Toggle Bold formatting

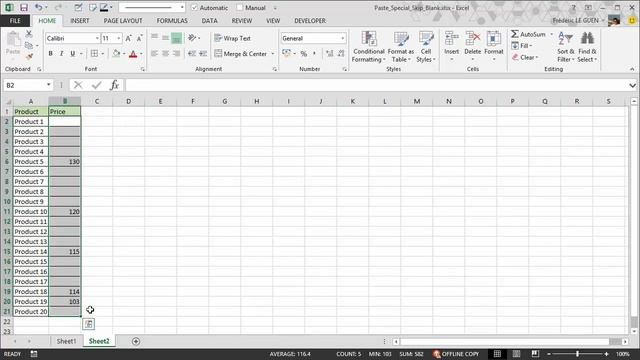[x=51, y=53]
